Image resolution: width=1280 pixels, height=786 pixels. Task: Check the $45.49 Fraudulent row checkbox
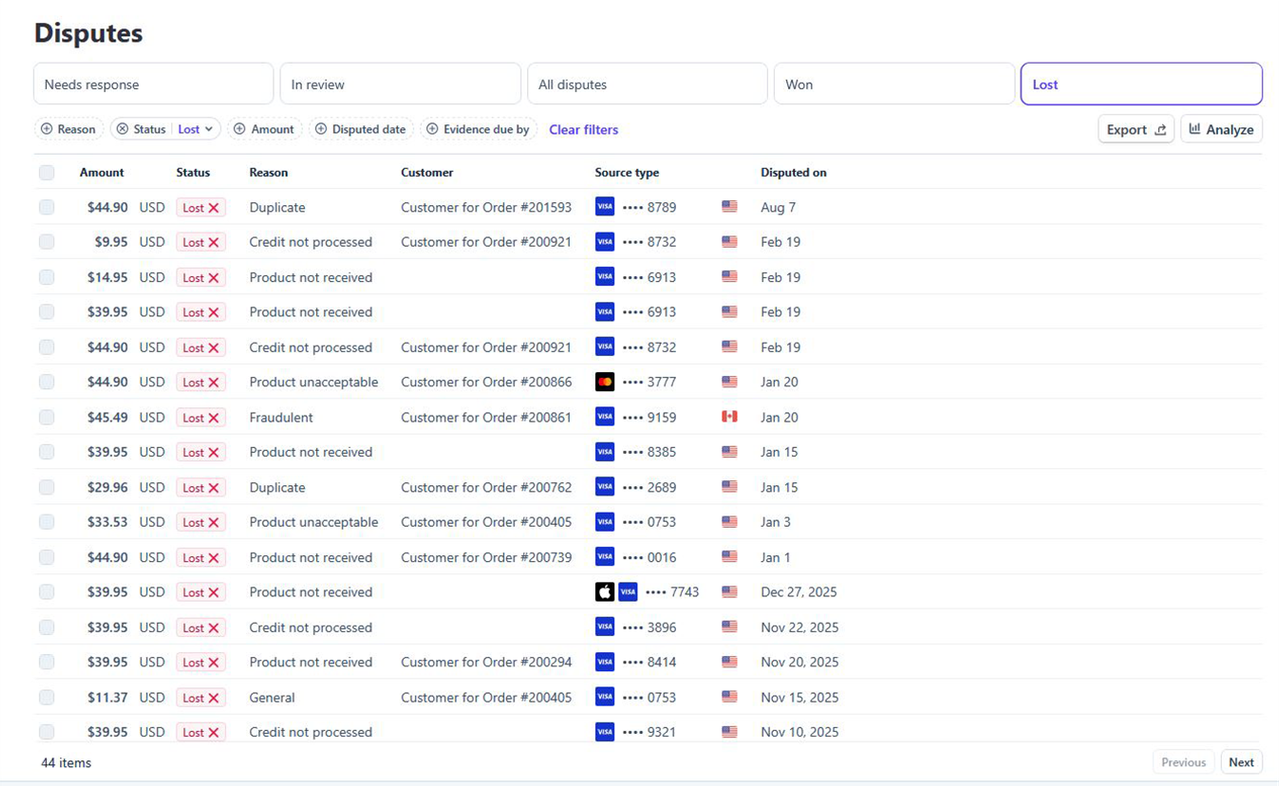[47, 417]
